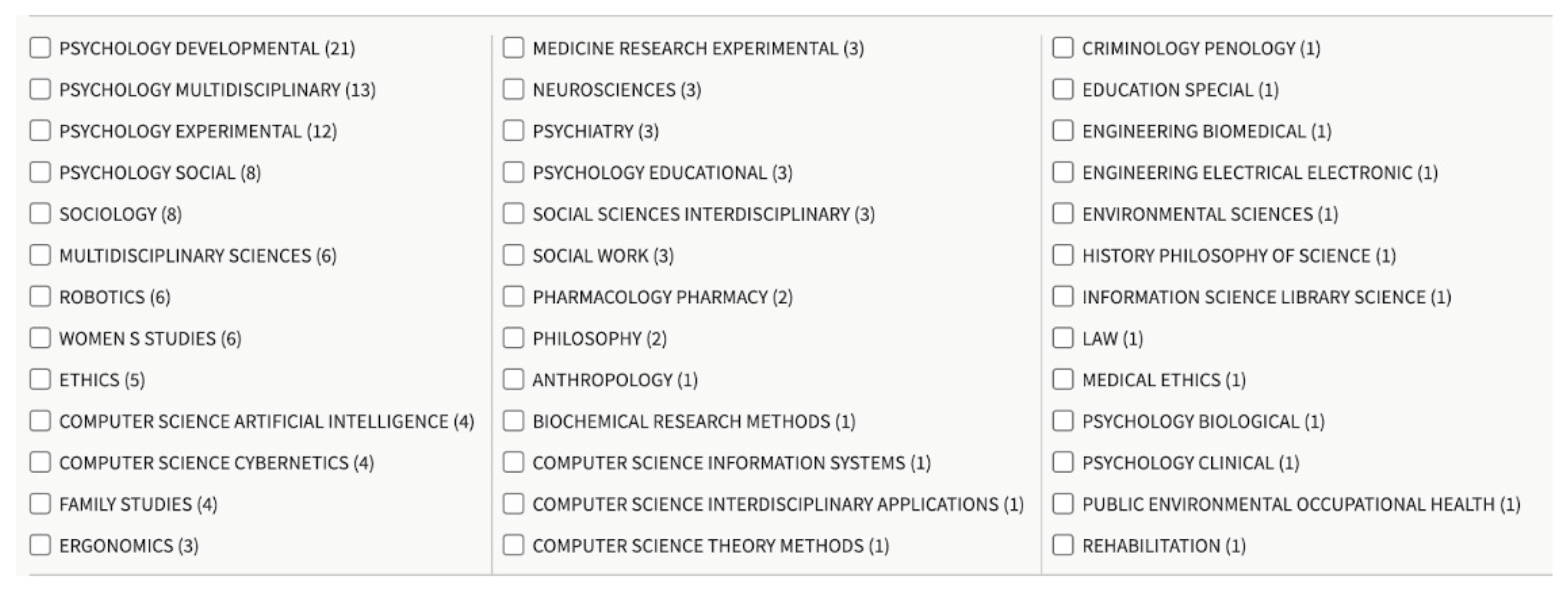Enable the Ergonomics (3) filter
Viewport: 1568px width, 590px height.
tap(40, 545)
